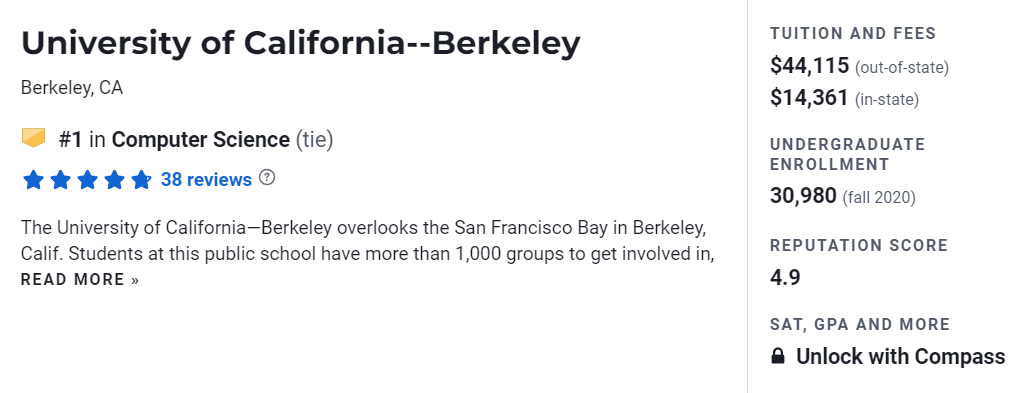Open University of California--Berkeley title

[301, 43]
